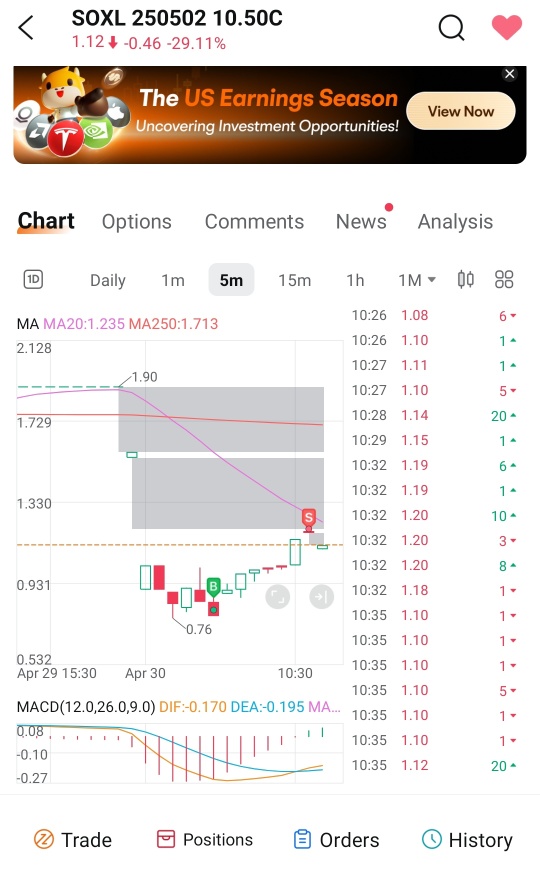The image size is (540, 872).
Task: Select the 15m timeframe
Action: (x=295, y=280)
